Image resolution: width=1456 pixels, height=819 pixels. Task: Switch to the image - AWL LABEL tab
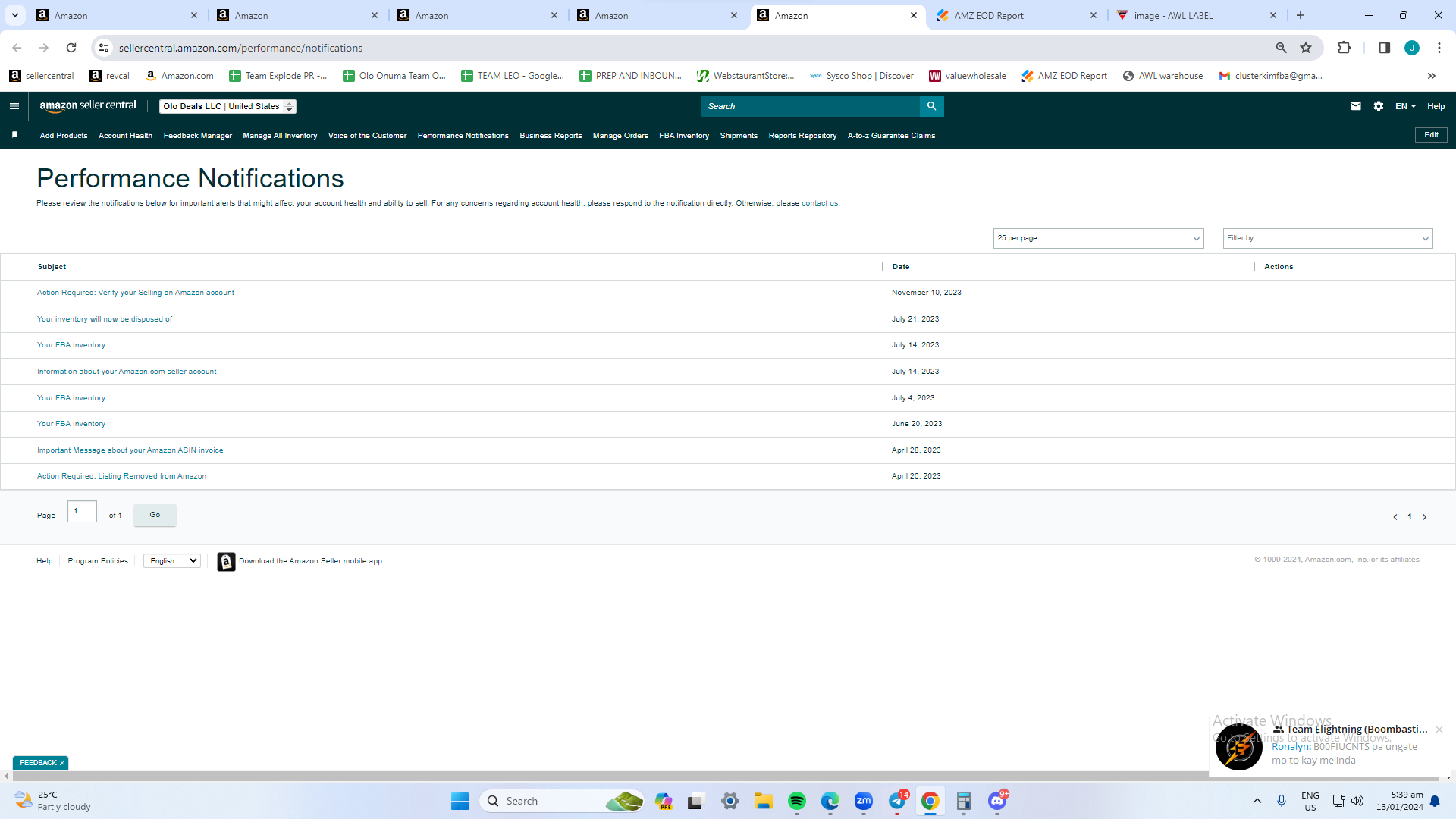[x=1197, y=15]
